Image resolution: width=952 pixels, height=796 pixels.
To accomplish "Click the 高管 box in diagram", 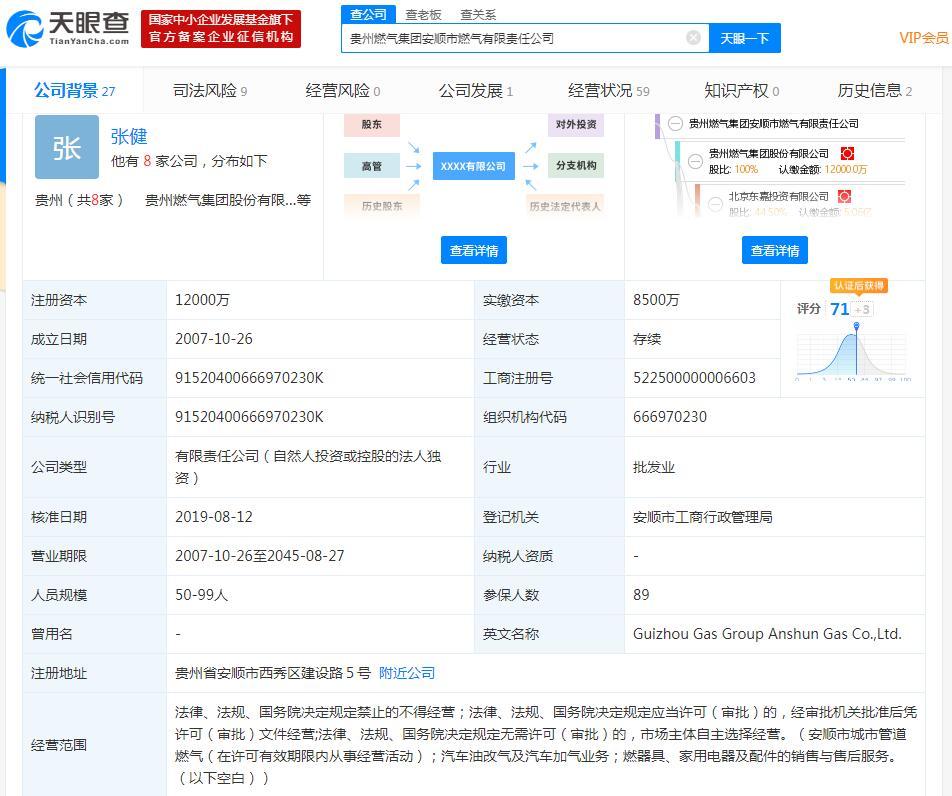I will pyautogui.click(x=372, y=165).
